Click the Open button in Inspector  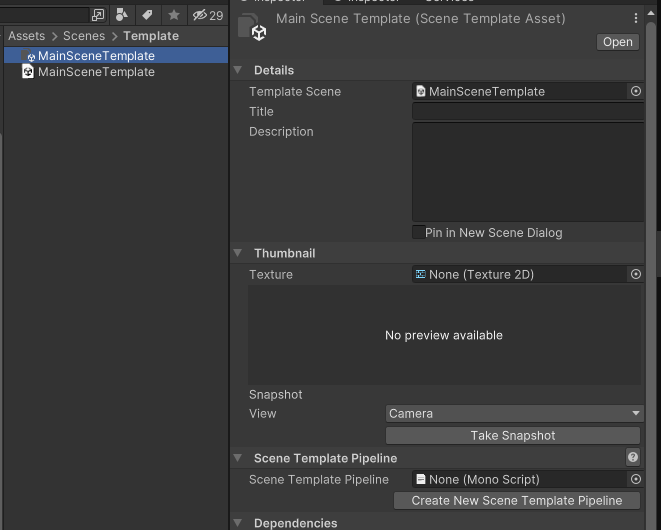pos(618,42)
